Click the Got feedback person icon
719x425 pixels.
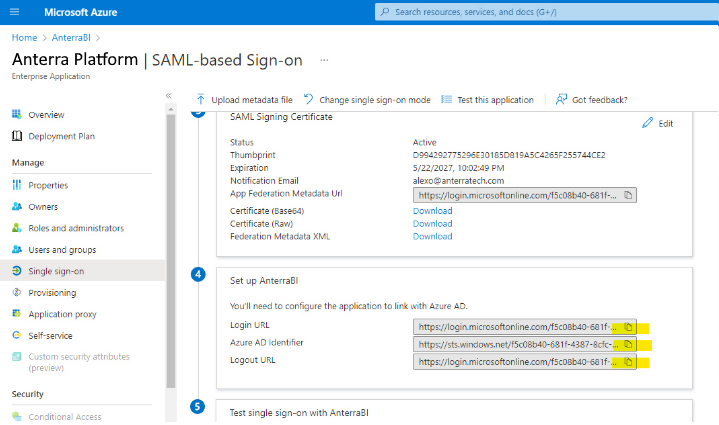(x=561, y=99)
